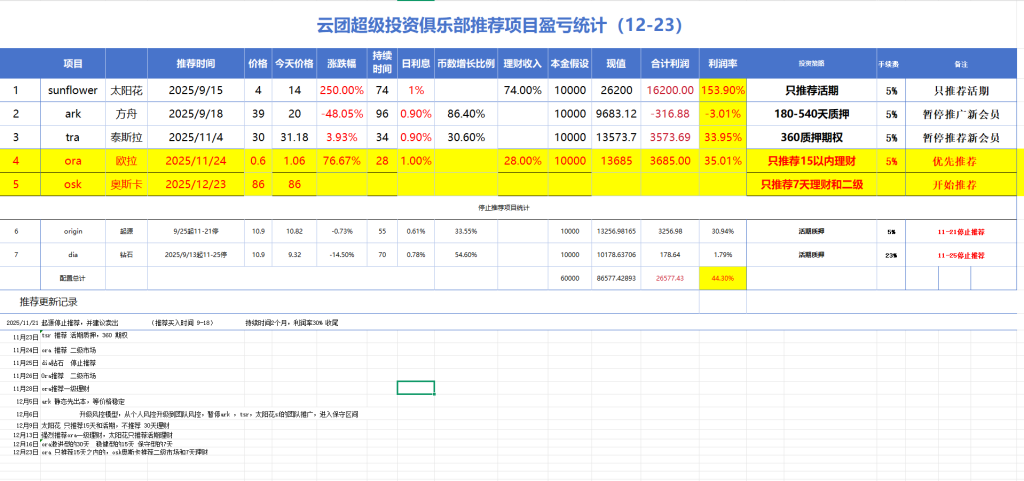Select the yellow 44.30% total profit cell
The height and width of the screenshot is (481, 1024).
[722, 278]
